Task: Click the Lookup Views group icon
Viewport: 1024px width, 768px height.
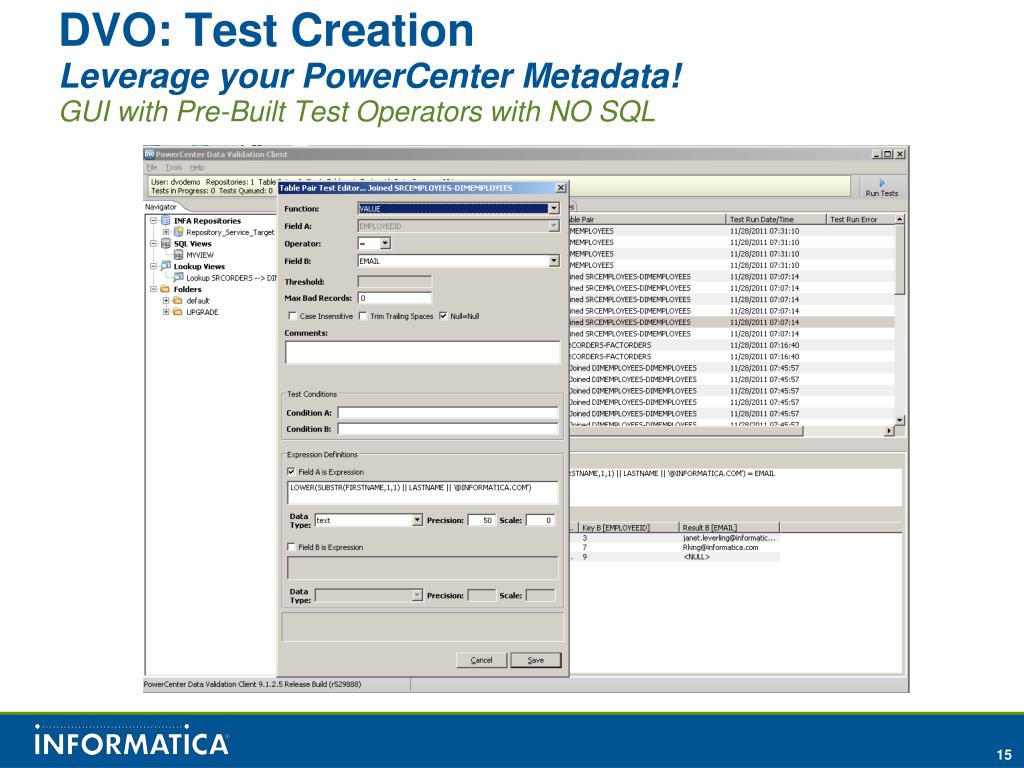Action: click(166, 266)
